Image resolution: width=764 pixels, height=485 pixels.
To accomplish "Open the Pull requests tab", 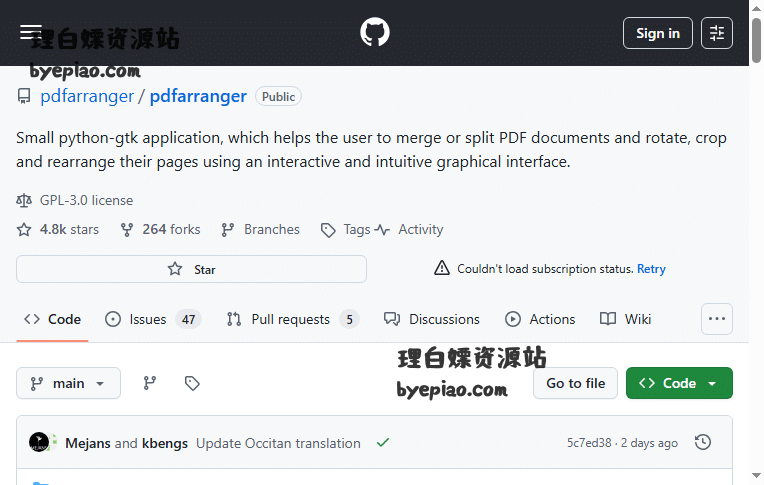I will click(292, 319).
